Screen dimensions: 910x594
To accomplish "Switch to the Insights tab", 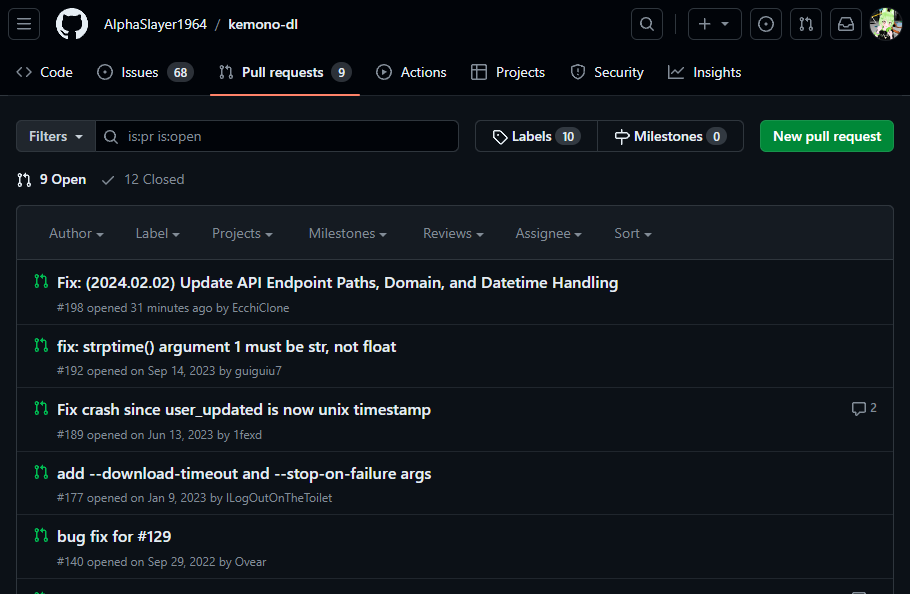I will tap(705, 73).
